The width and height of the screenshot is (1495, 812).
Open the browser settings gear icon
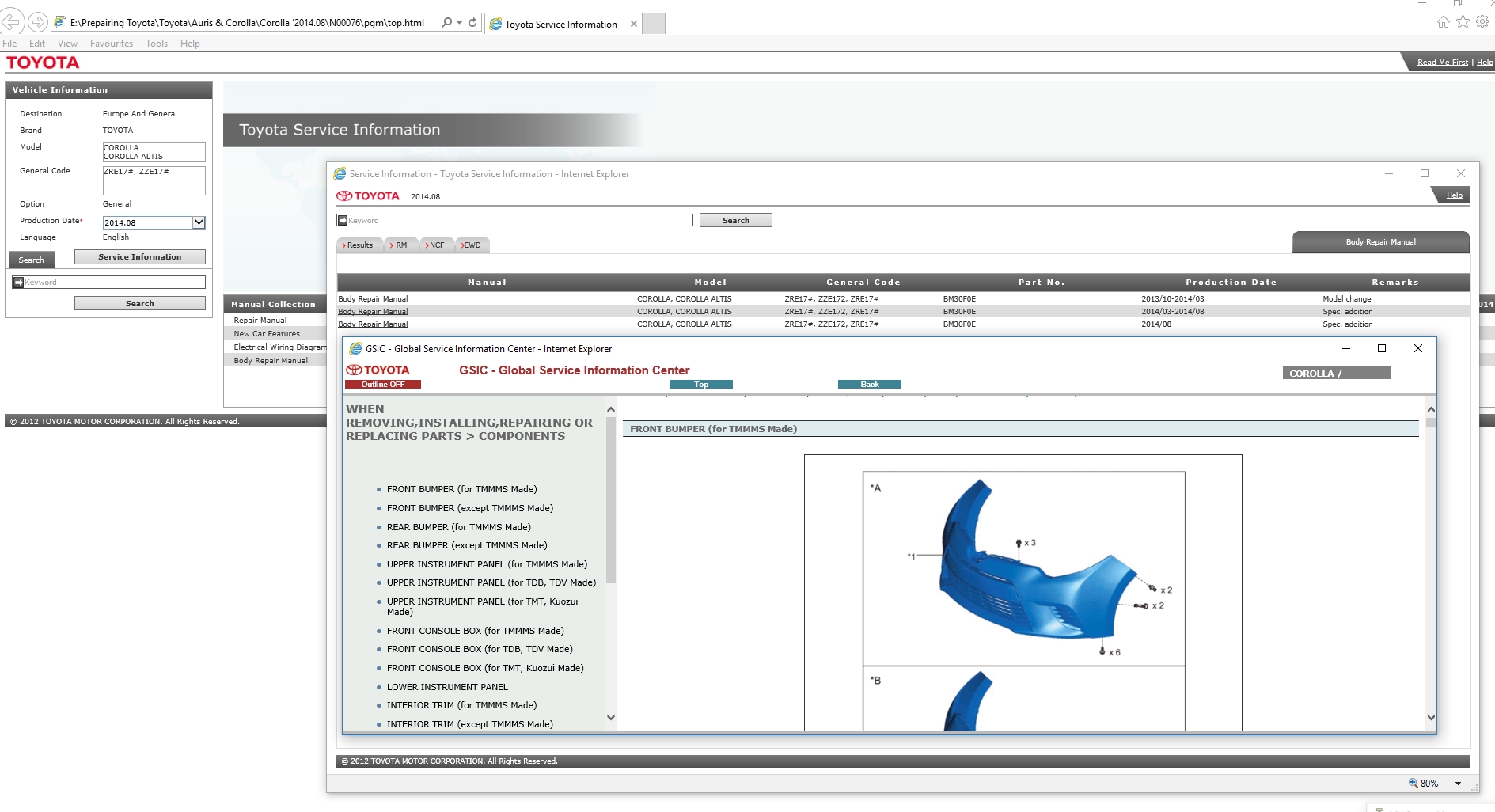click(1482, 22)
